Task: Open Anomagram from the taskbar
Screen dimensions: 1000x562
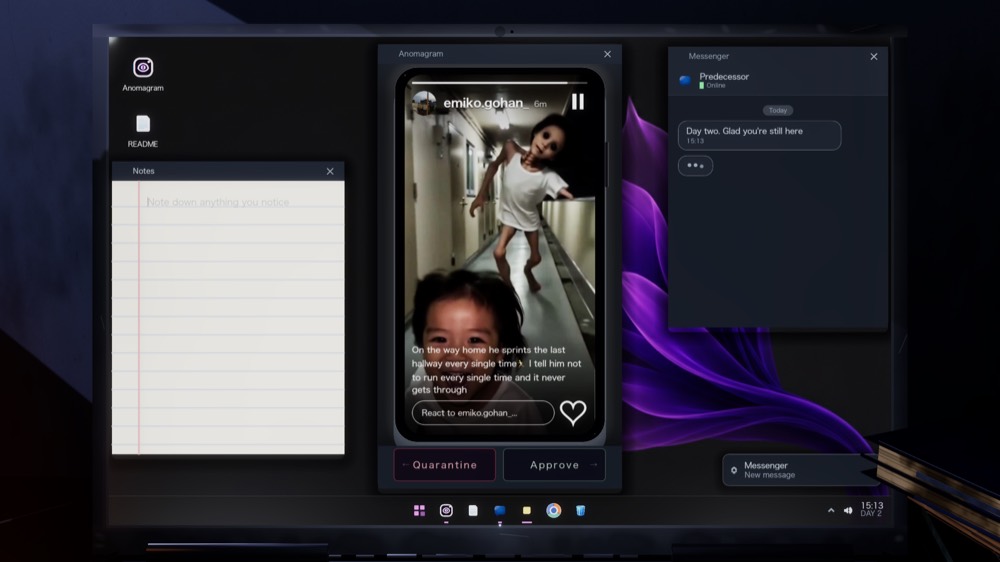Action: (x=446, y=510)
